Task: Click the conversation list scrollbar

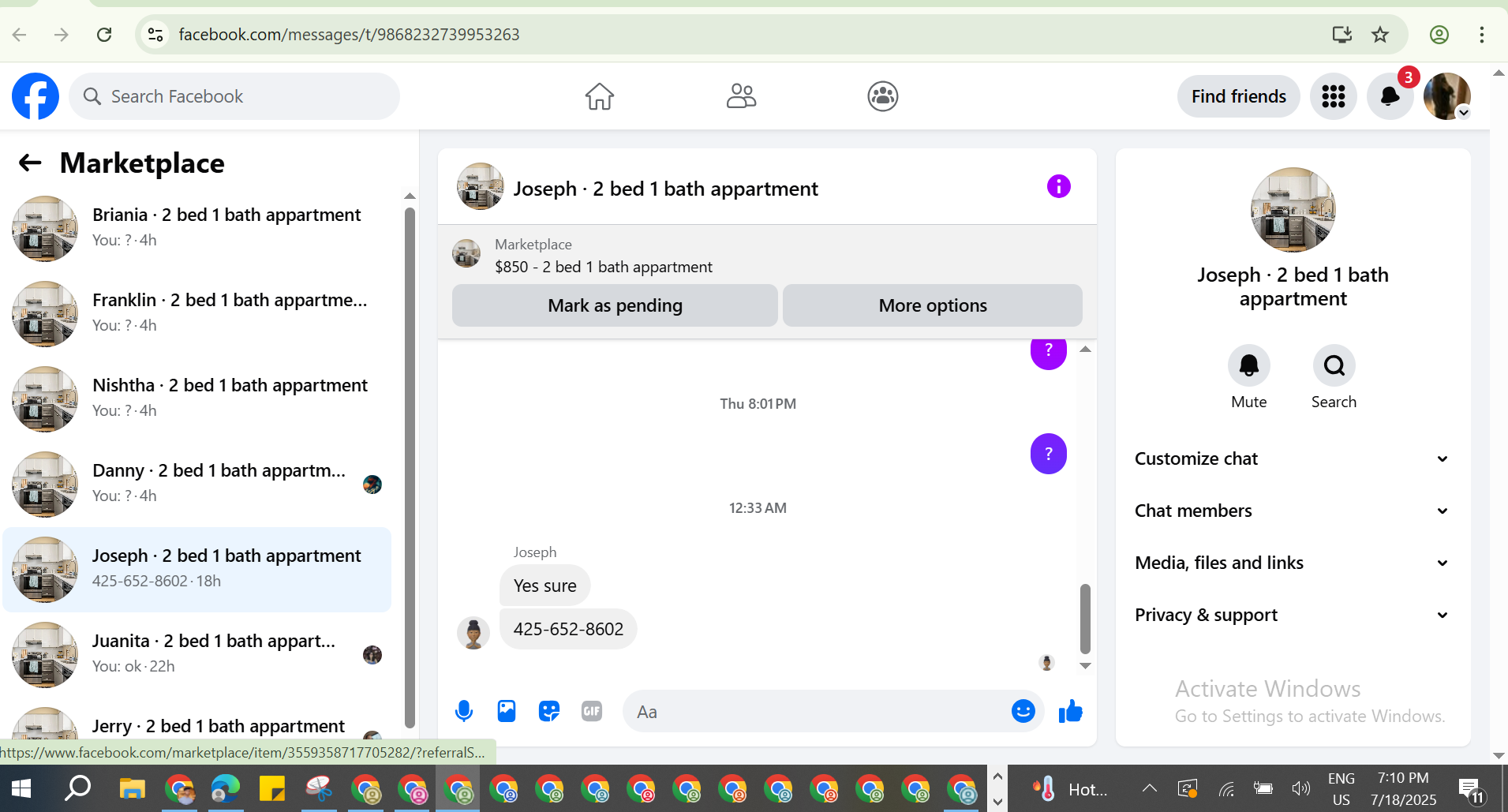Action: point(410,467)
